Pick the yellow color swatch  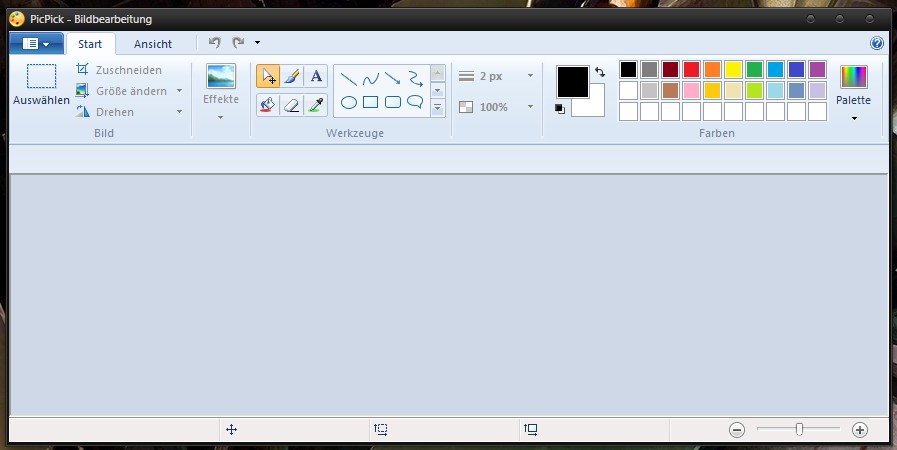pos(733,69)
